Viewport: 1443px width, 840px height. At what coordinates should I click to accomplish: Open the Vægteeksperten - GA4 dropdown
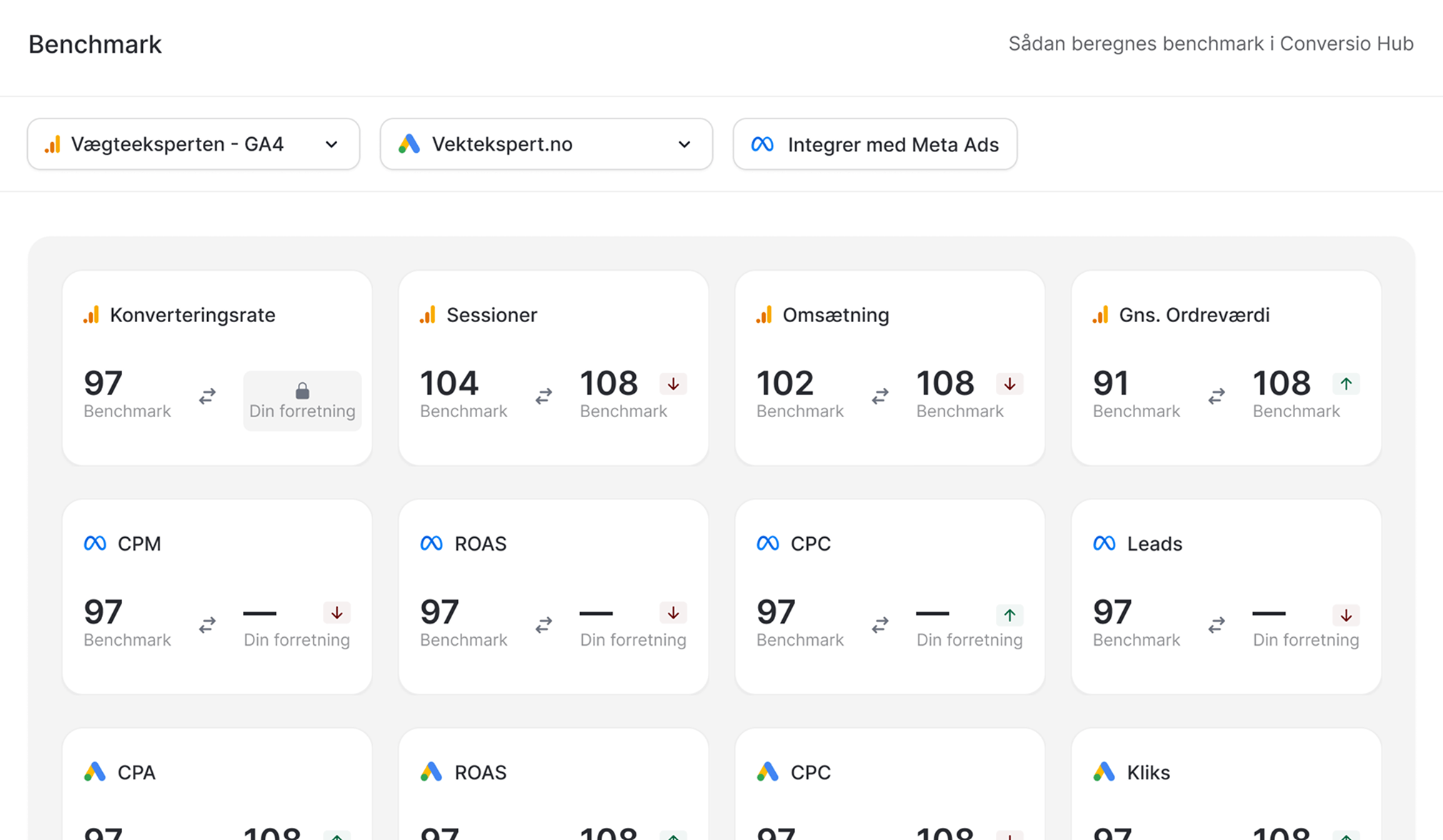[x=194, y=144]
